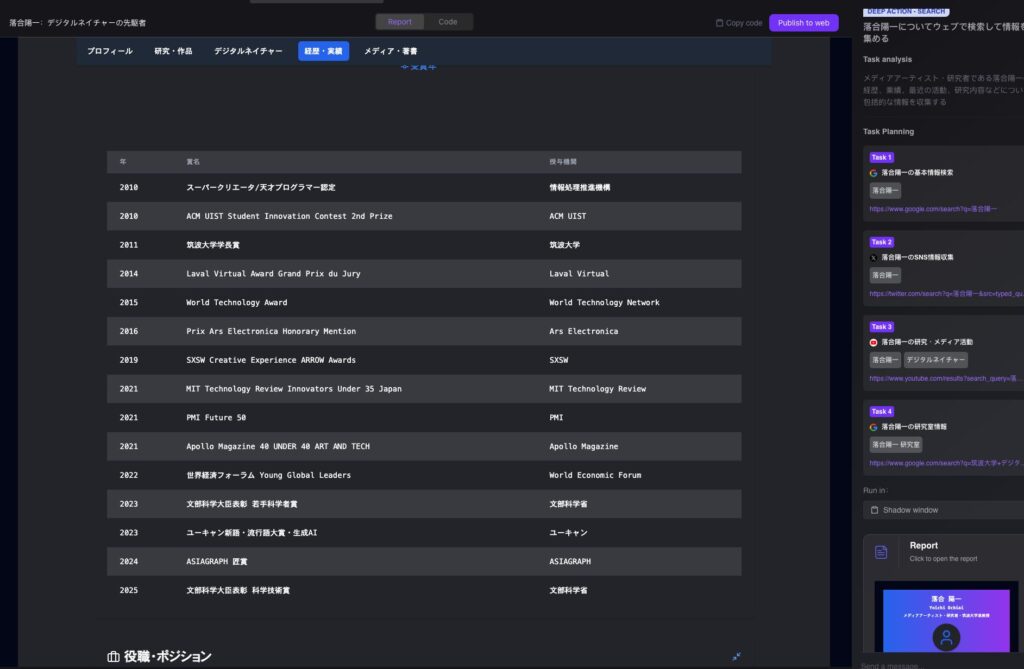1024x669 pixels.
Task: Click the デジタルネイチャー keyword tag in Task 3
Action: click(x=935, y=360)
